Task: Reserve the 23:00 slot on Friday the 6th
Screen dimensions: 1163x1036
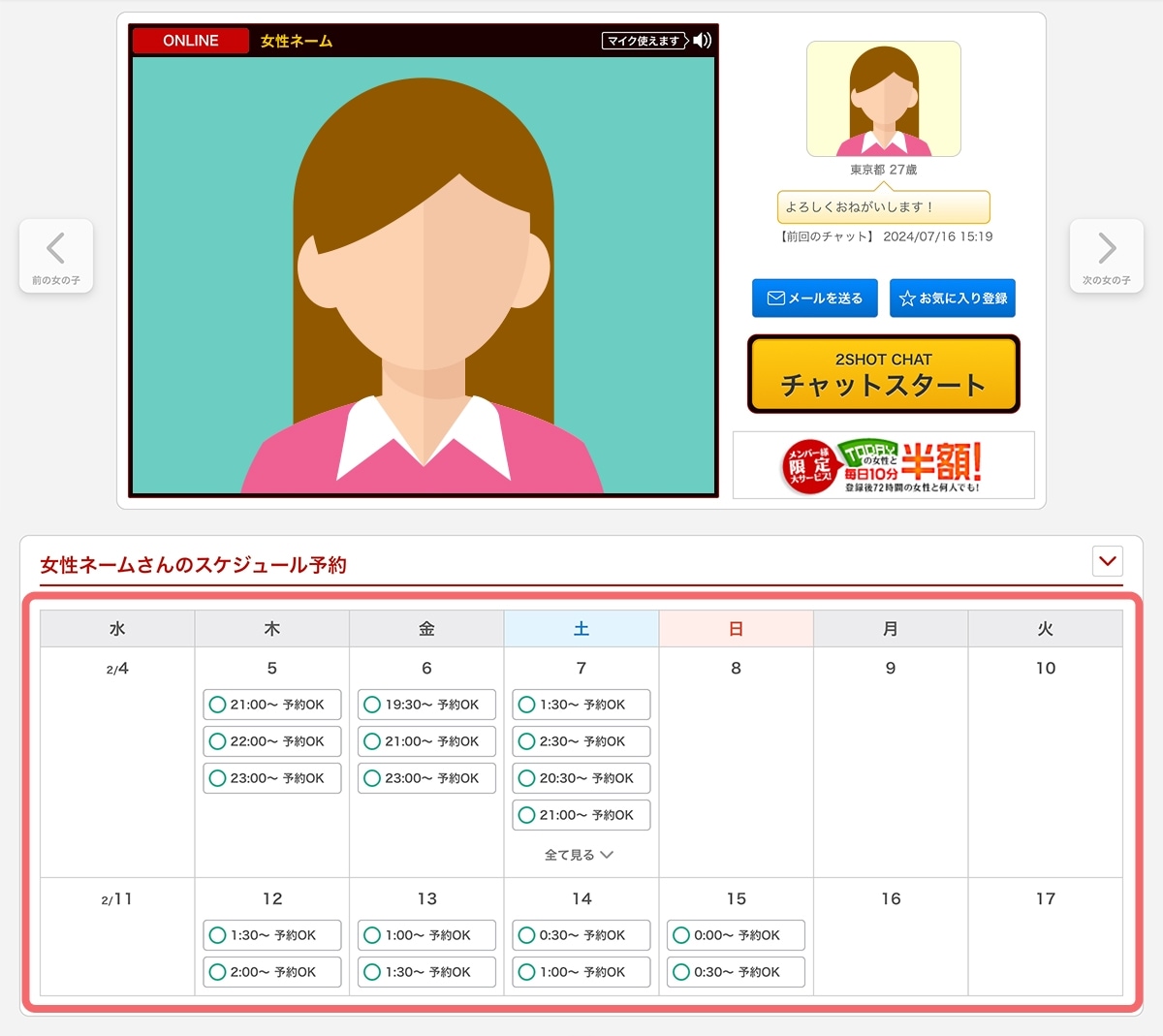Action: click(x=426, y=778)
